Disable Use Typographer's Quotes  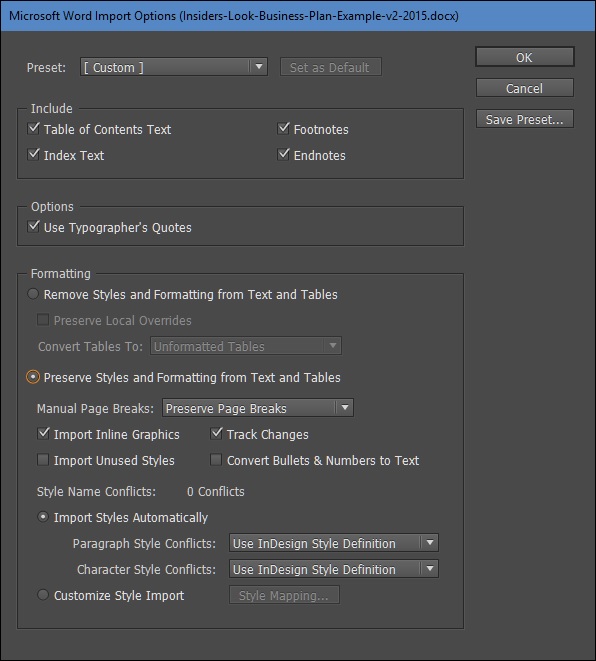[33, 226]
